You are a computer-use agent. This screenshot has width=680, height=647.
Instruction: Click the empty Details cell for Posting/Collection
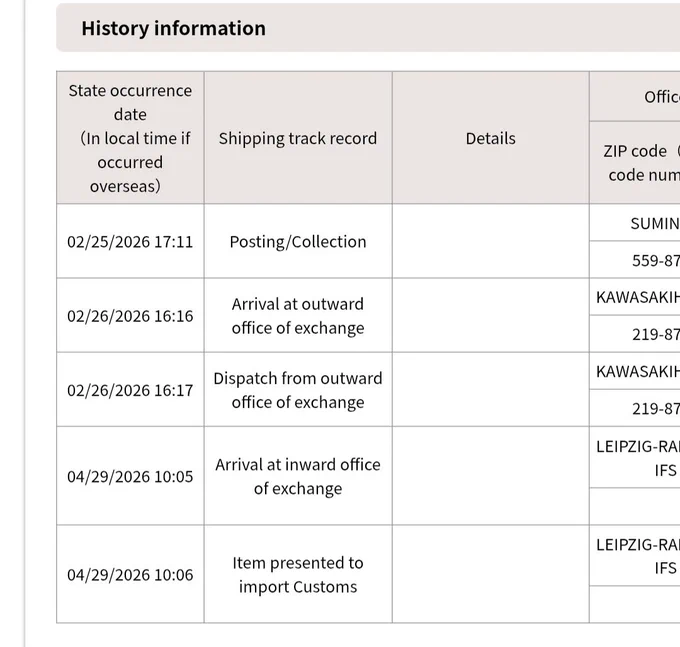coord(490,242)
